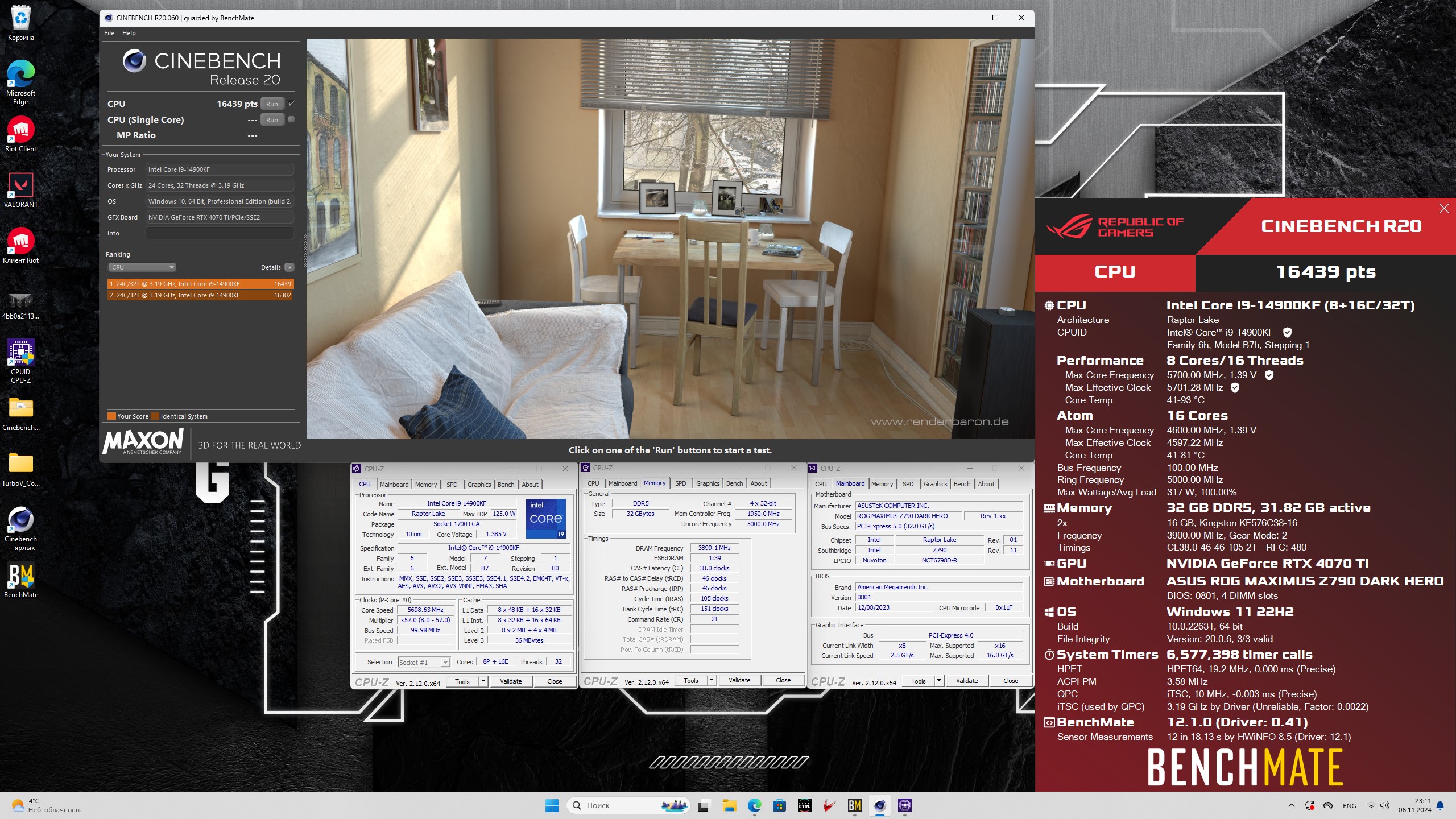The height and width of the screenshot is (819, 1456).
Task: Open Tools dropdown arrow in CPU-Z CPU window
Action: [483, 681]
